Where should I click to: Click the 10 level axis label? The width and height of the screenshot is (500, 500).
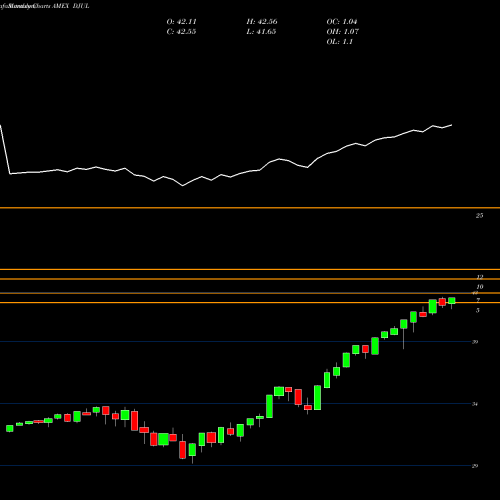pyautogui.click(x=480, y=287)
